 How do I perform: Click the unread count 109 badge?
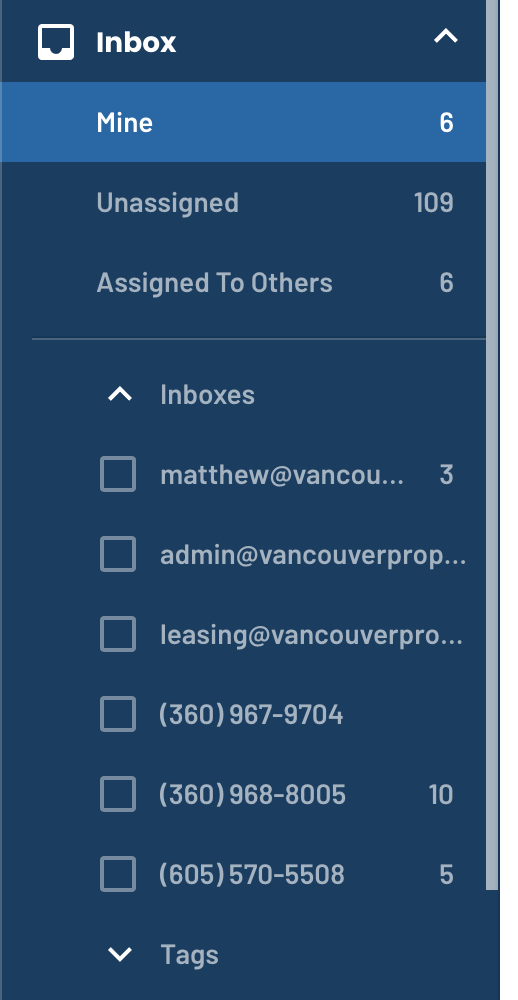[434, 203]
